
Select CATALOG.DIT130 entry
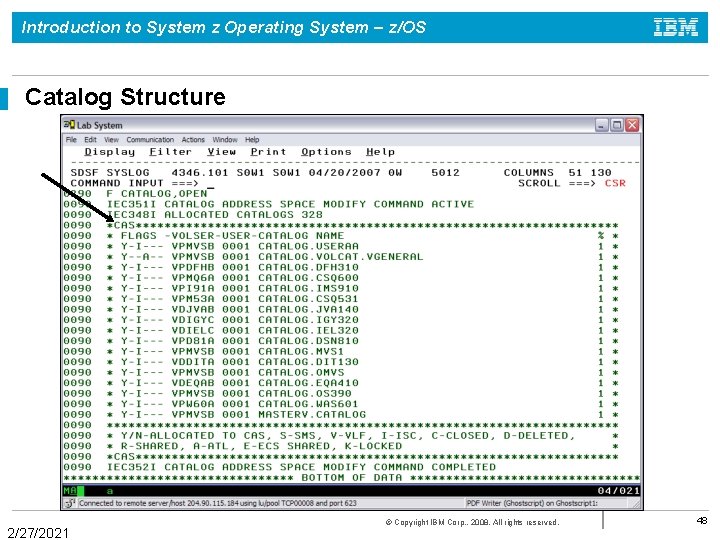pyautogui.click(x=308, y=362)
